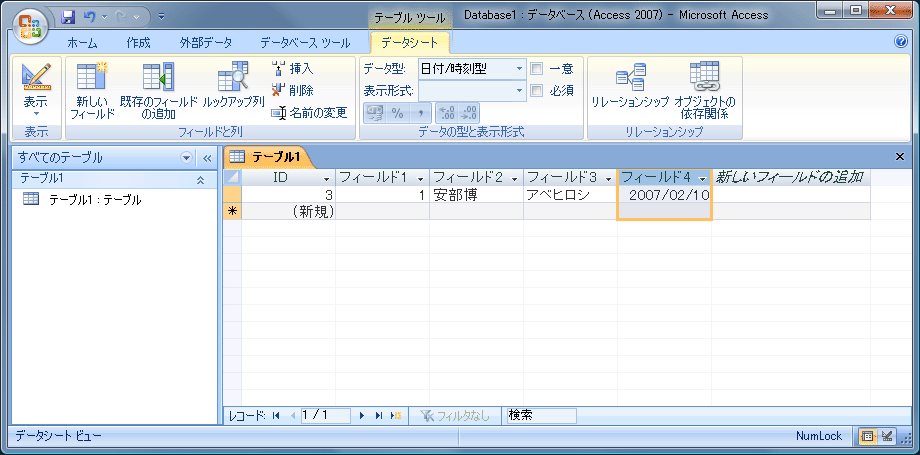Select date cell 2007/02/10
The width and height of the screenshot is (920, 455).
coord(664,194)
